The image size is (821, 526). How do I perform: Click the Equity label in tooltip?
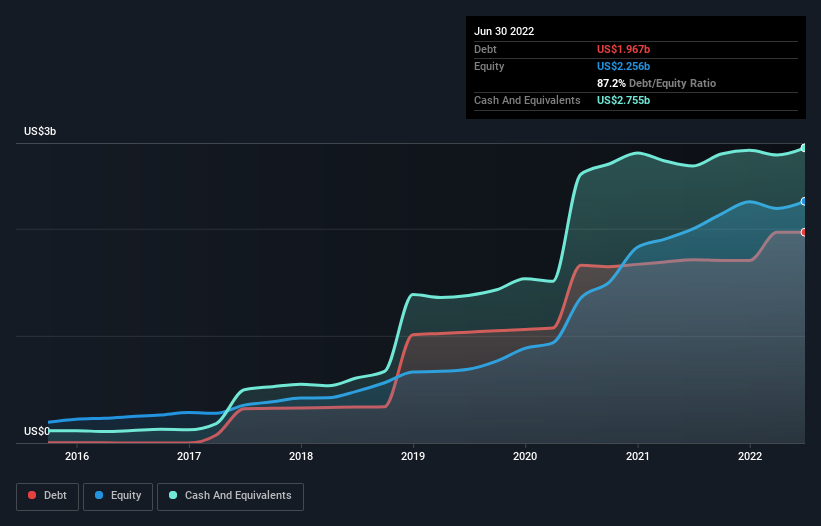(x=489, y=66)
